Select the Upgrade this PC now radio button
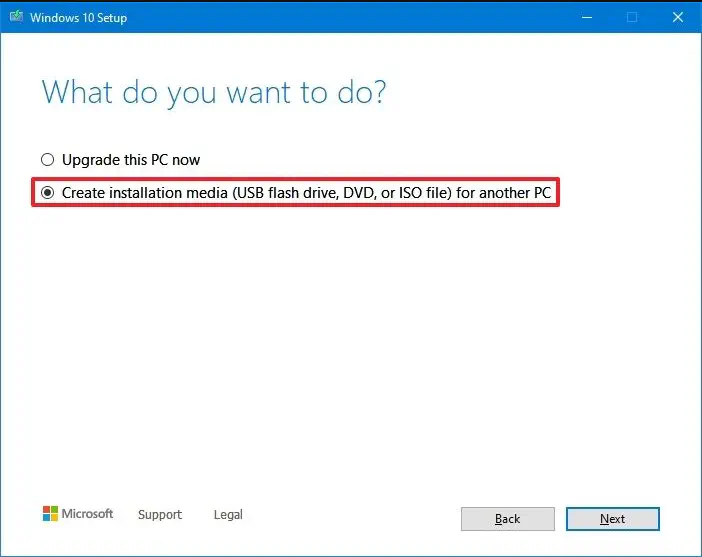 click(47, 159)
